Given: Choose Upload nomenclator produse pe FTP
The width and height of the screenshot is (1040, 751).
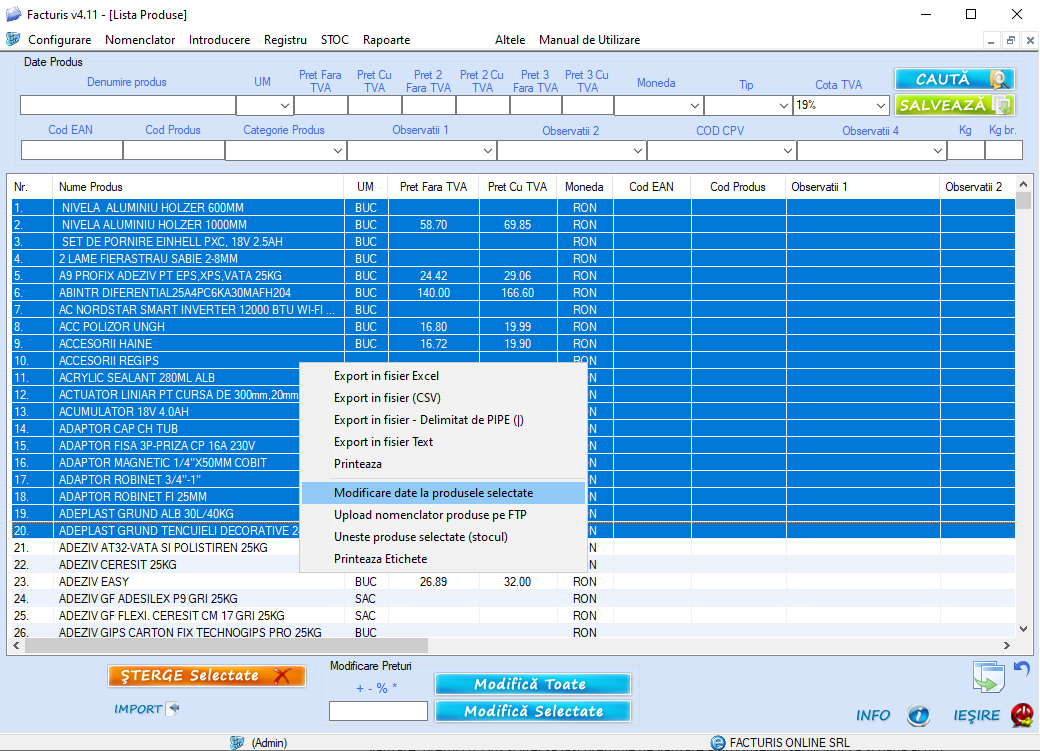Looking at the screenshot, I should pyautogui.click(x=443, y=515).
